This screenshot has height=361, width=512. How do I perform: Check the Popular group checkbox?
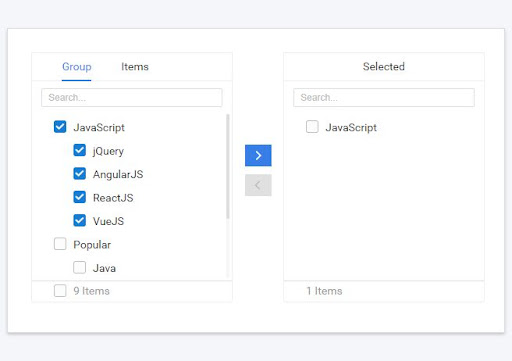tap(60, 244)
